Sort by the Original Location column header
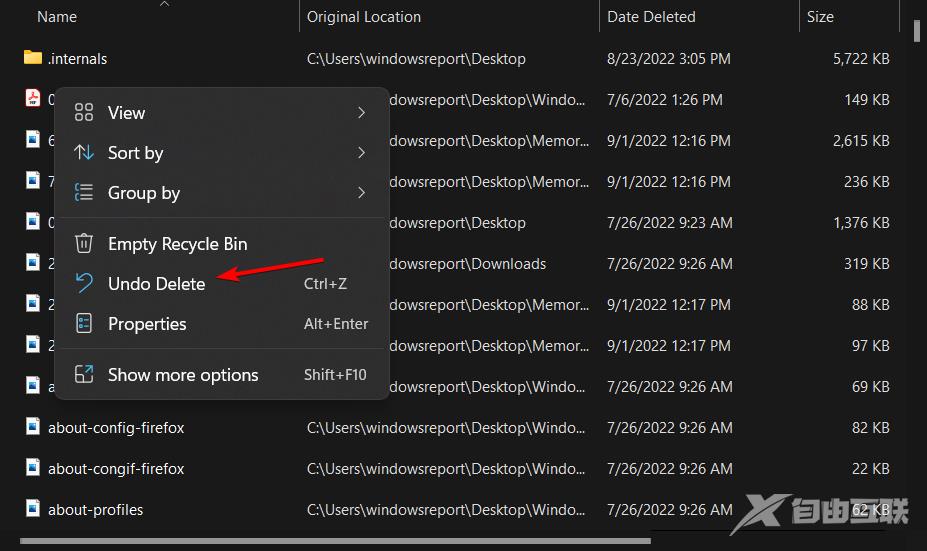 364,17
